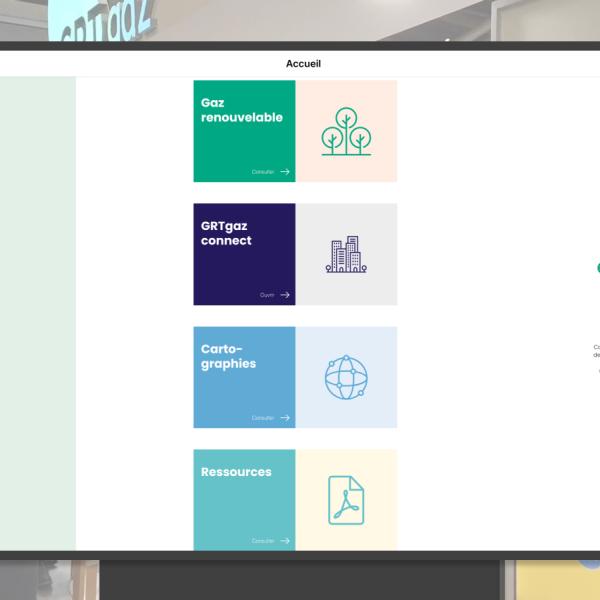The width and height of the screenshot is (600, 600).
Task: Click arrow icon on Cartographies card
Action: click(285, 418)
